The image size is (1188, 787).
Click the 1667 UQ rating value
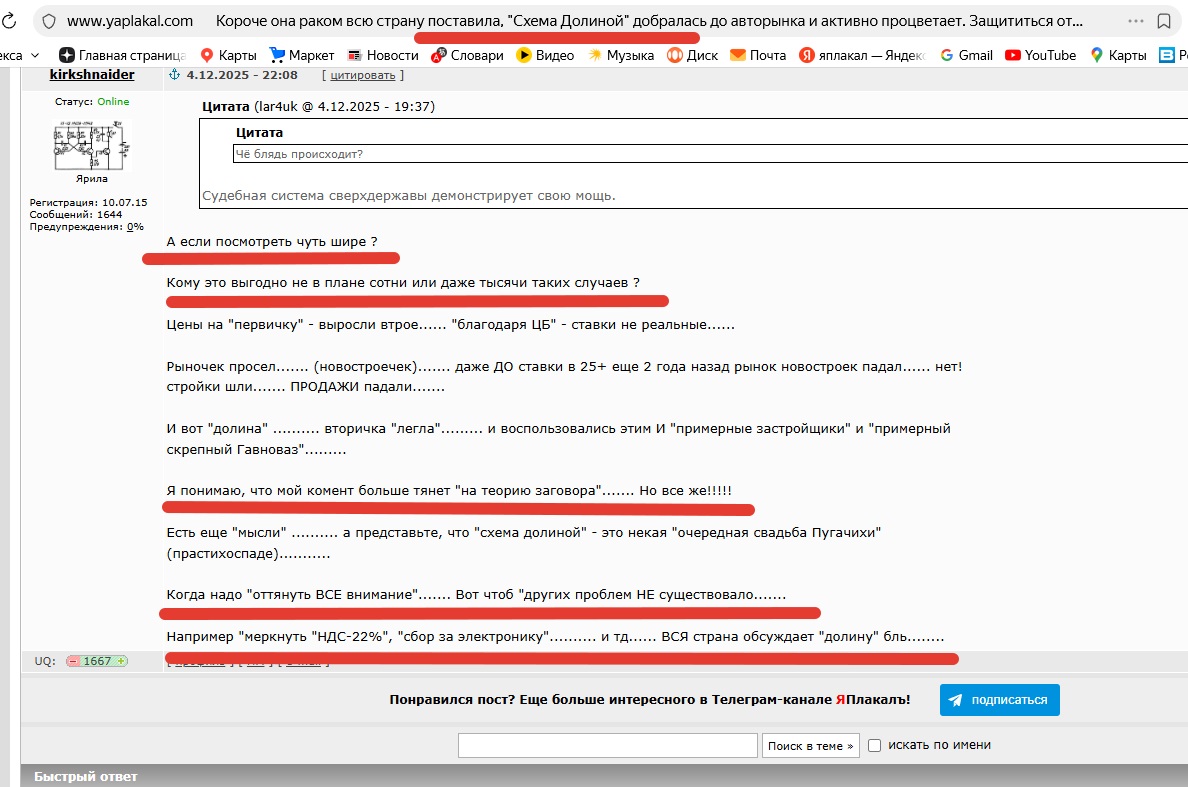(97, 661)
